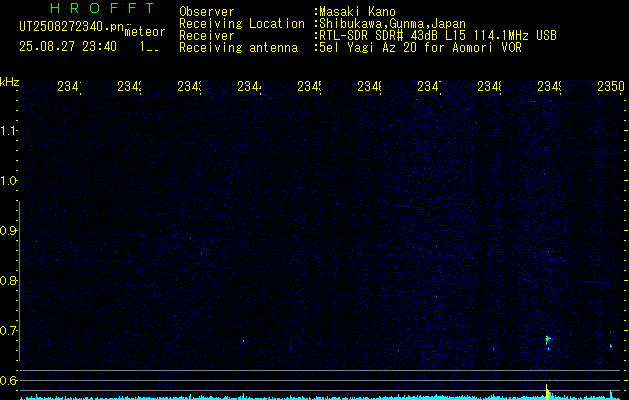This screenshot has width=629, height=400.
Task: Click the HROFFT title text
Action: click(102, 8)
